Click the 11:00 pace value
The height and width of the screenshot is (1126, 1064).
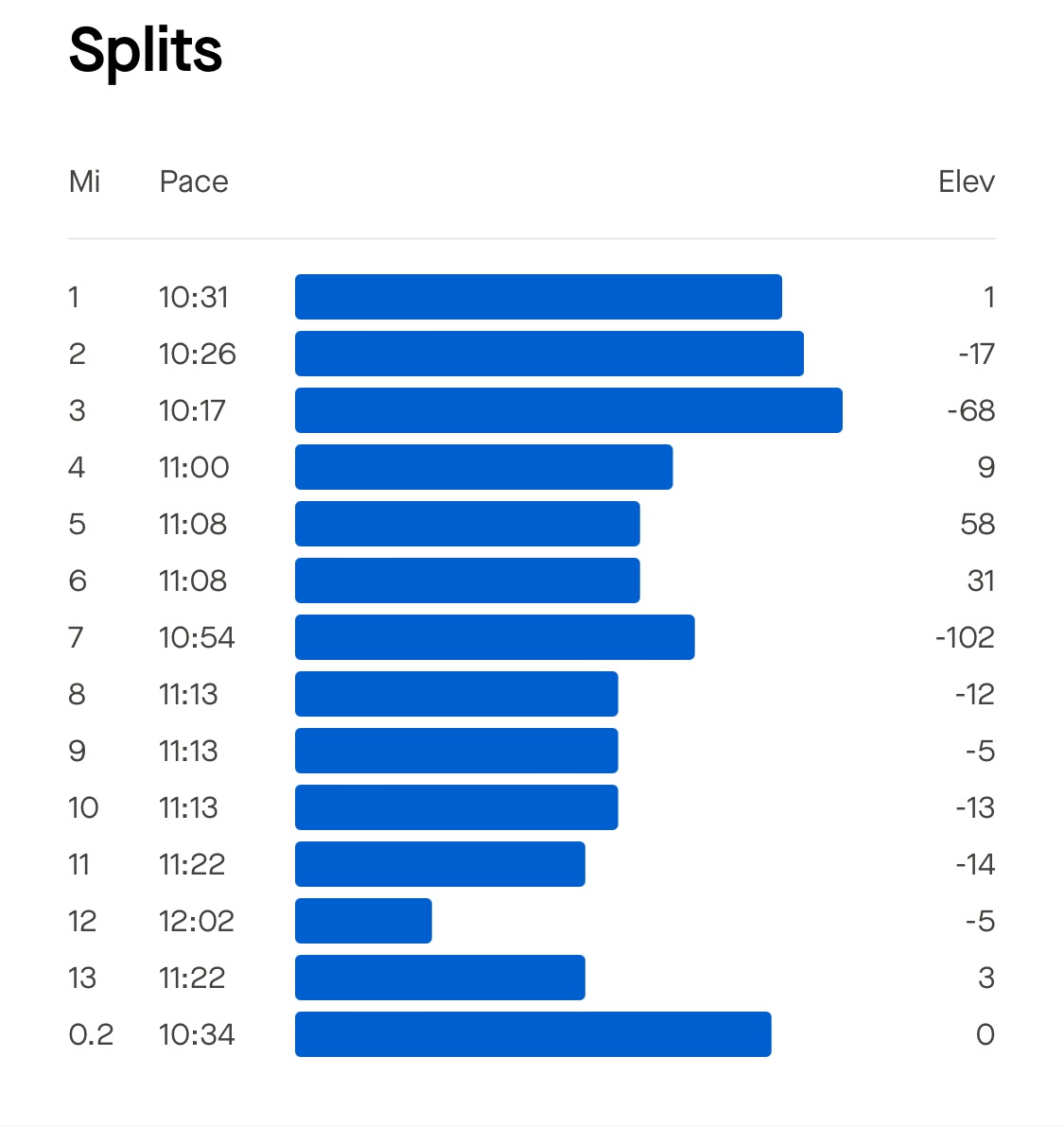[x=194, y=467]
